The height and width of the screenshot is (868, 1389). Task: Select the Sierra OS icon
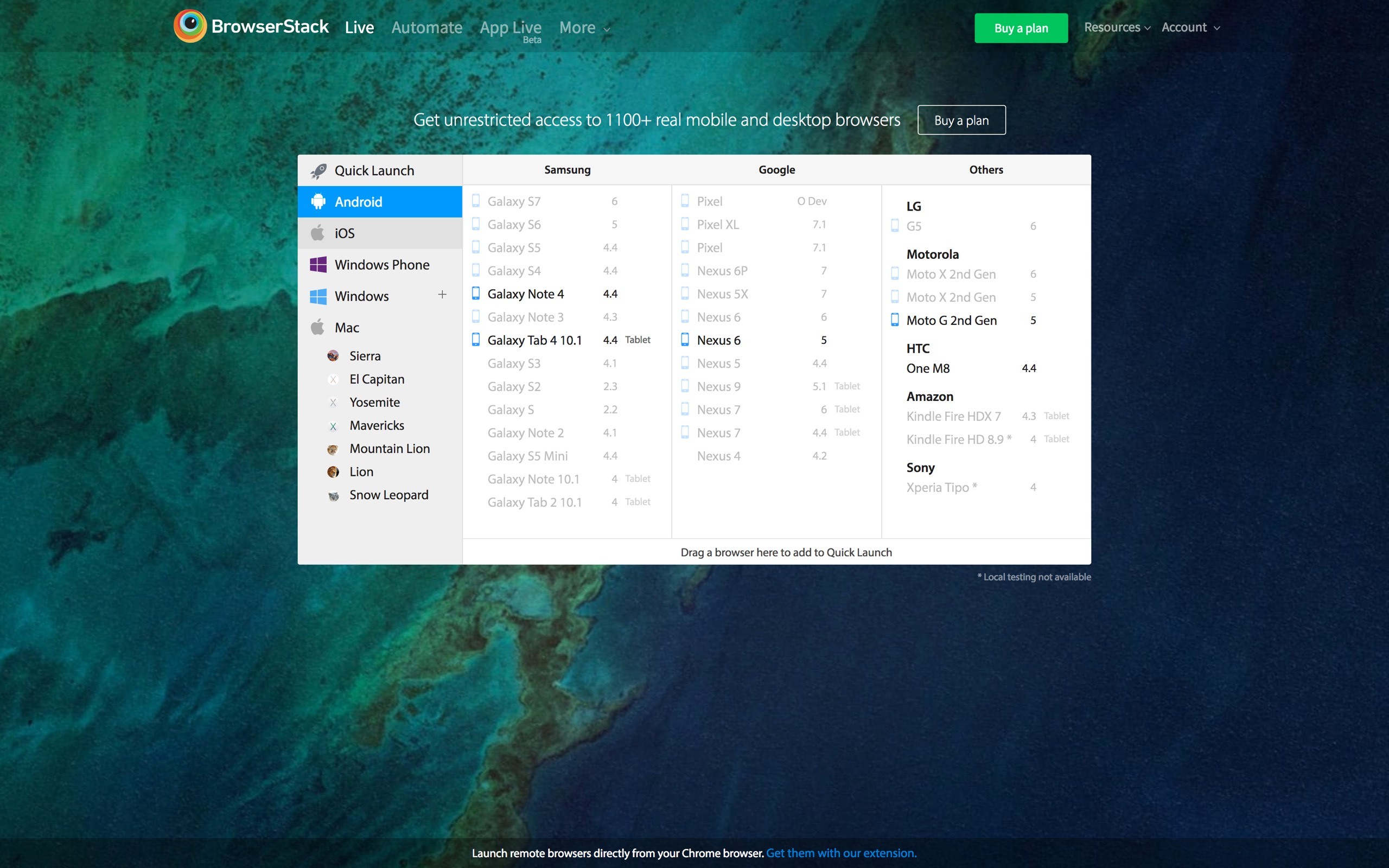[333, 356]
